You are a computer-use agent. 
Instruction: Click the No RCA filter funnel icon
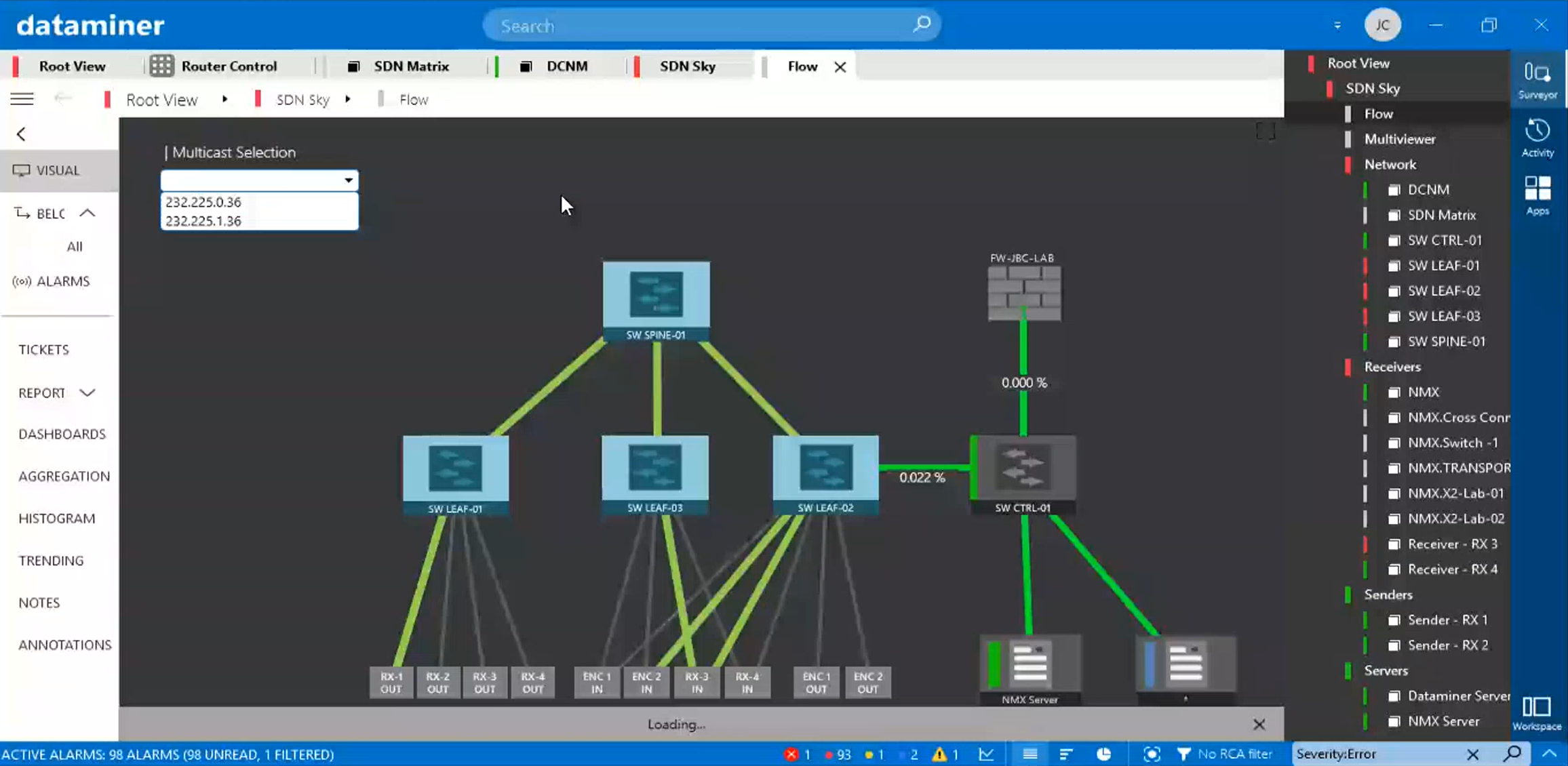tap(1183, 754)
